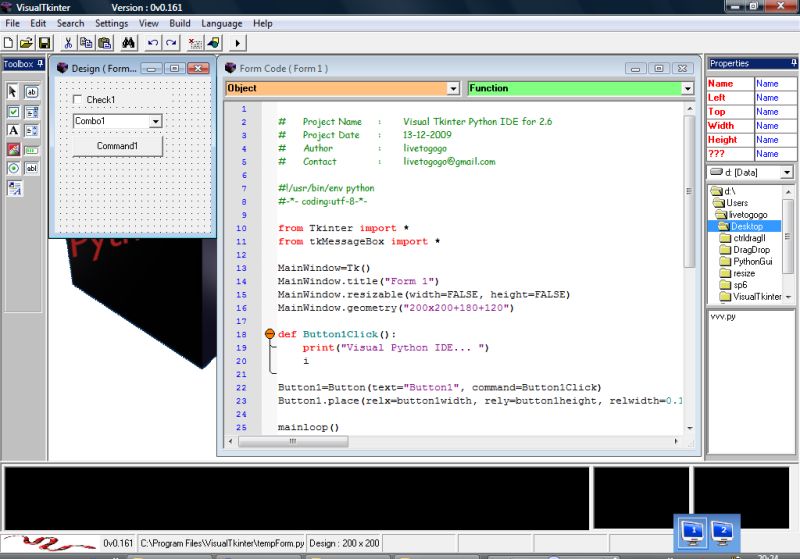Image resolution: width=800 pixels, height=559 pixels.
Task: Select the list box widget tool
Action: pyautogui.click(x=32, y=131)
